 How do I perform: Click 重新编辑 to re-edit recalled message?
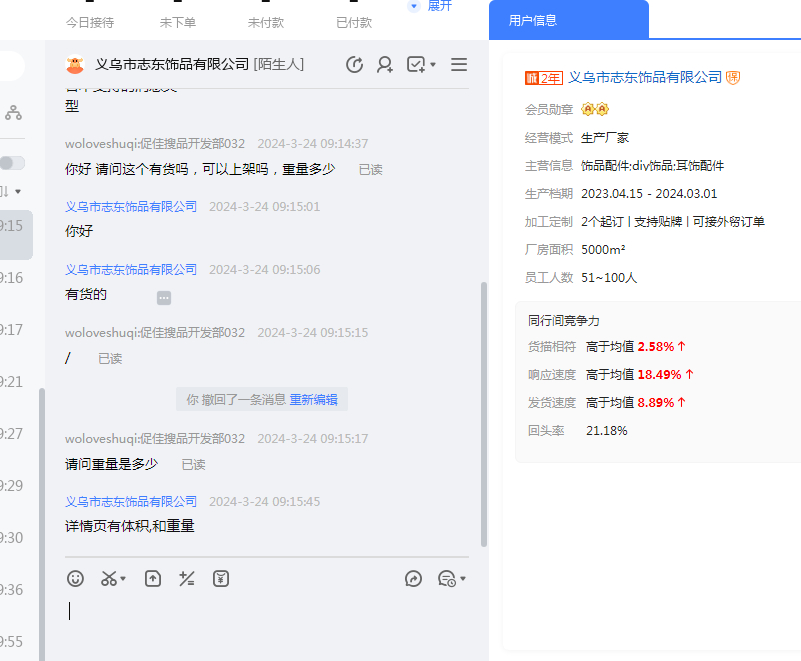coord(314,399)
